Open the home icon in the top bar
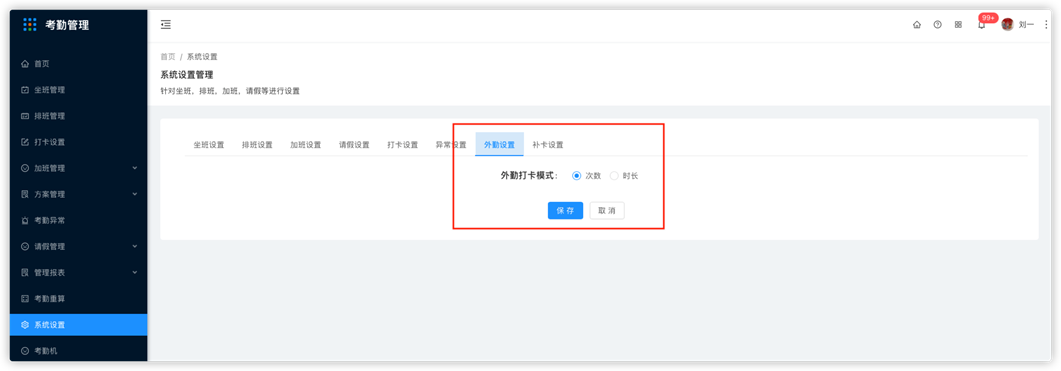 917,25
